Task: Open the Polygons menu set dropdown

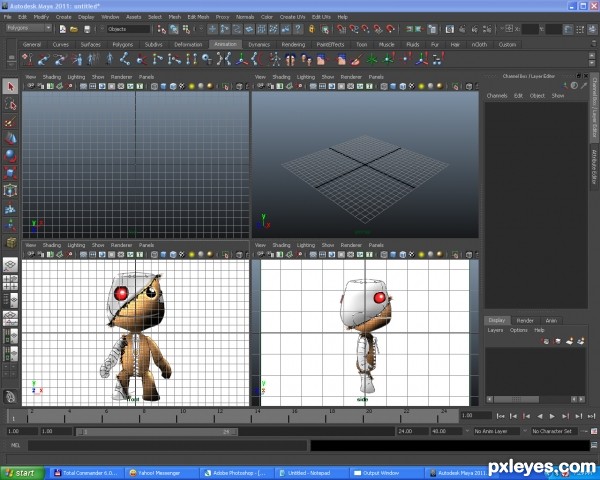Action: pos(28,28)
